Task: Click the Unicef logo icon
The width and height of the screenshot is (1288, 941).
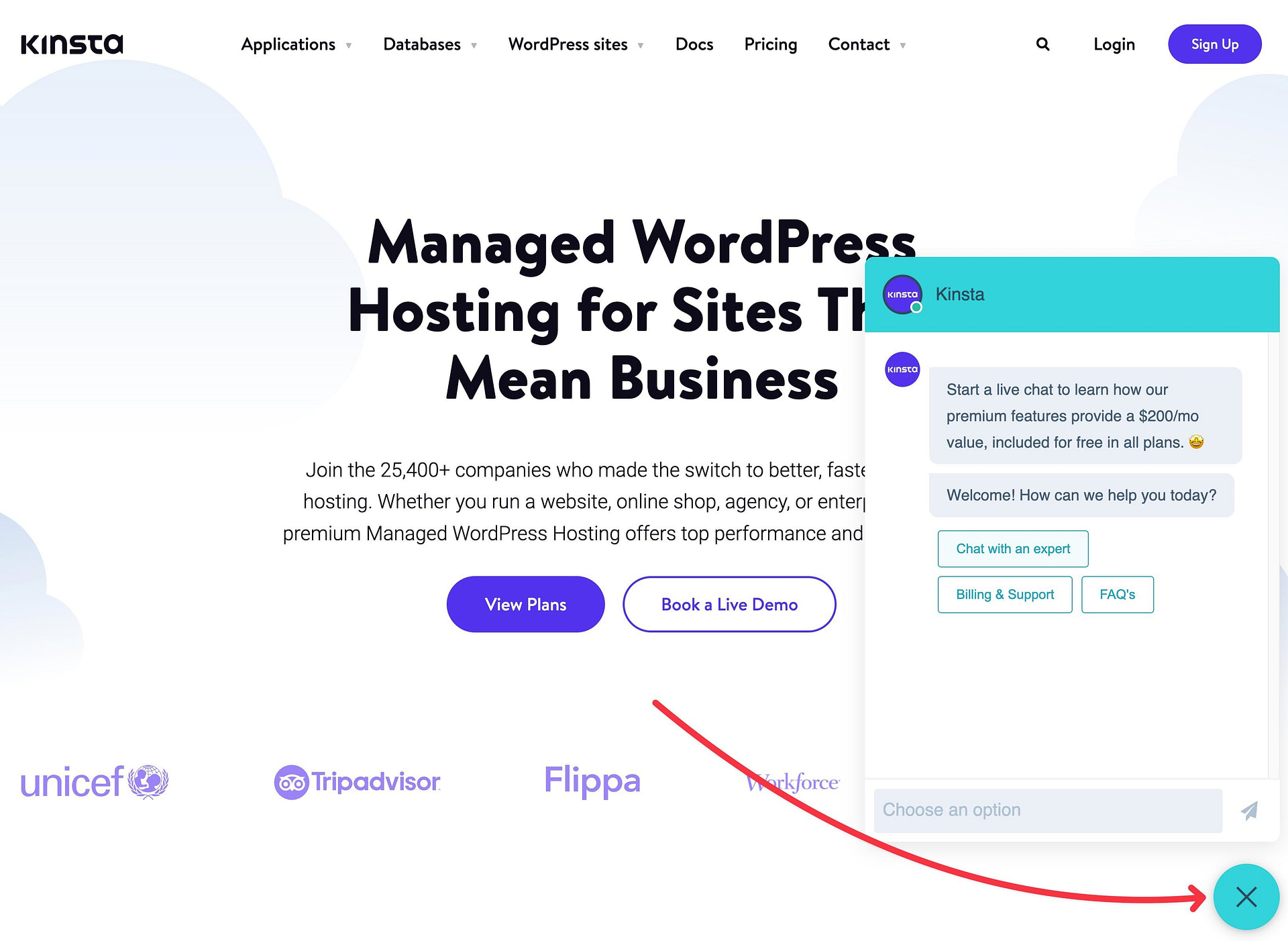Action: point(151,782)
